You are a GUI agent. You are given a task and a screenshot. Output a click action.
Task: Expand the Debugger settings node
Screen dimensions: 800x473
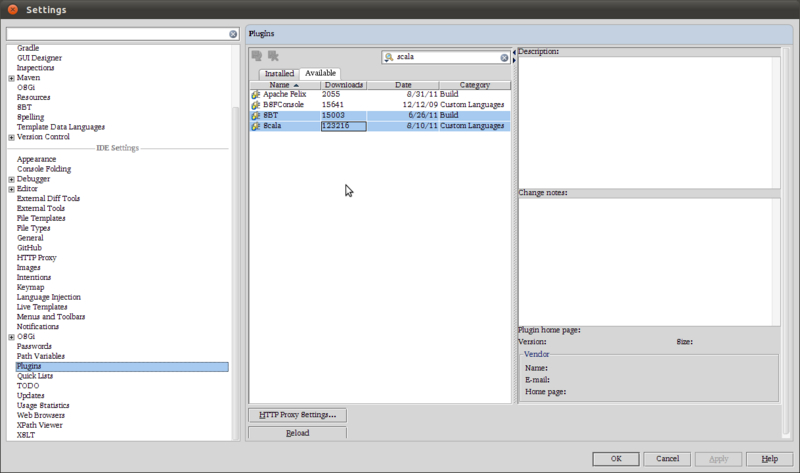tap(11, 180)
